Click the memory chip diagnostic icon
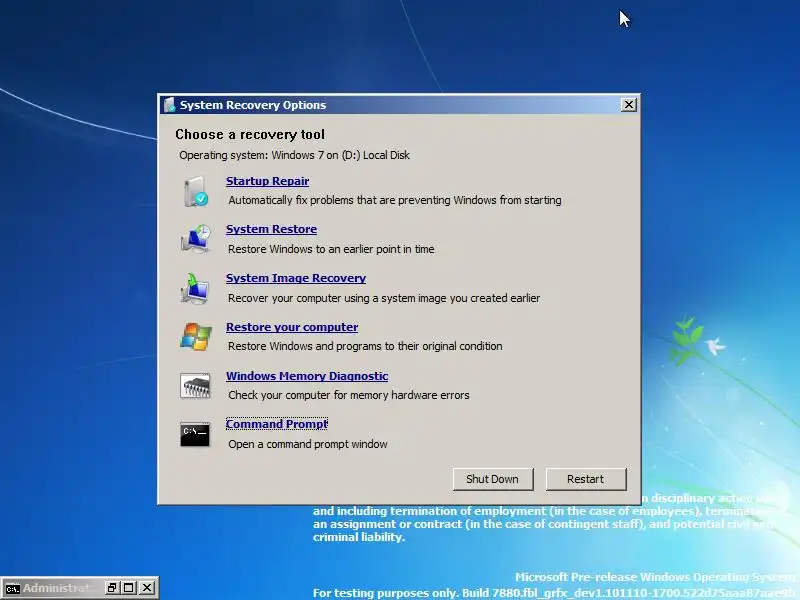This screenshot has width=800, height=600. coord(195,385)
